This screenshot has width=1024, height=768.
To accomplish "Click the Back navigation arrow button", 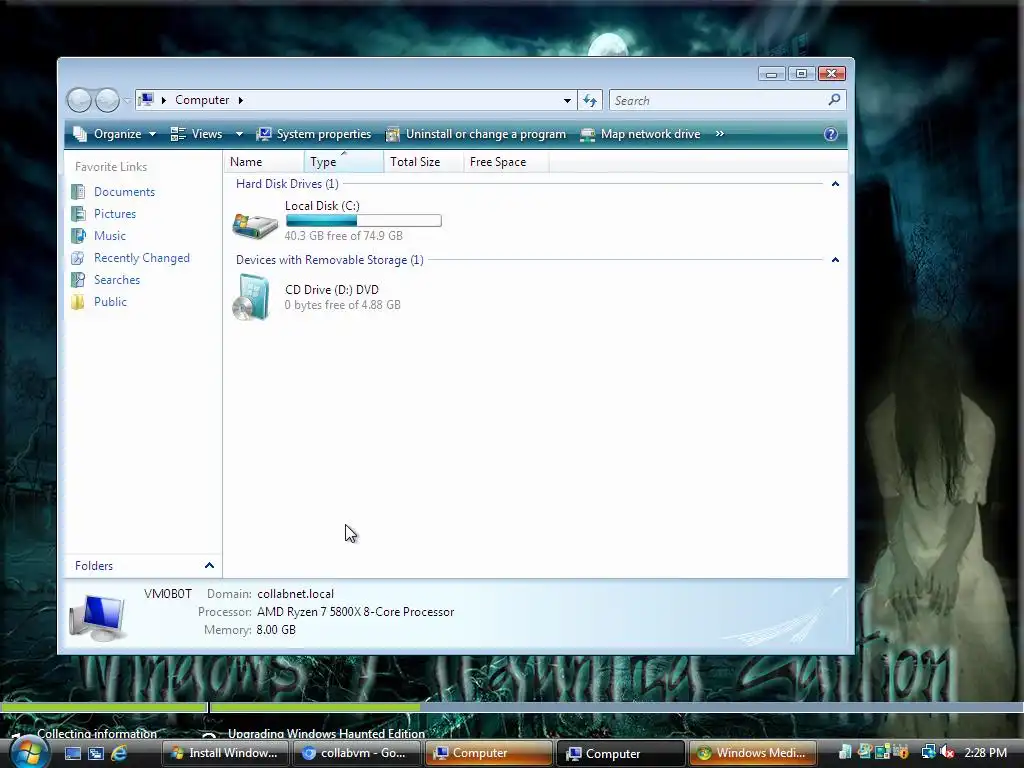I will click(x=80, y=101).
